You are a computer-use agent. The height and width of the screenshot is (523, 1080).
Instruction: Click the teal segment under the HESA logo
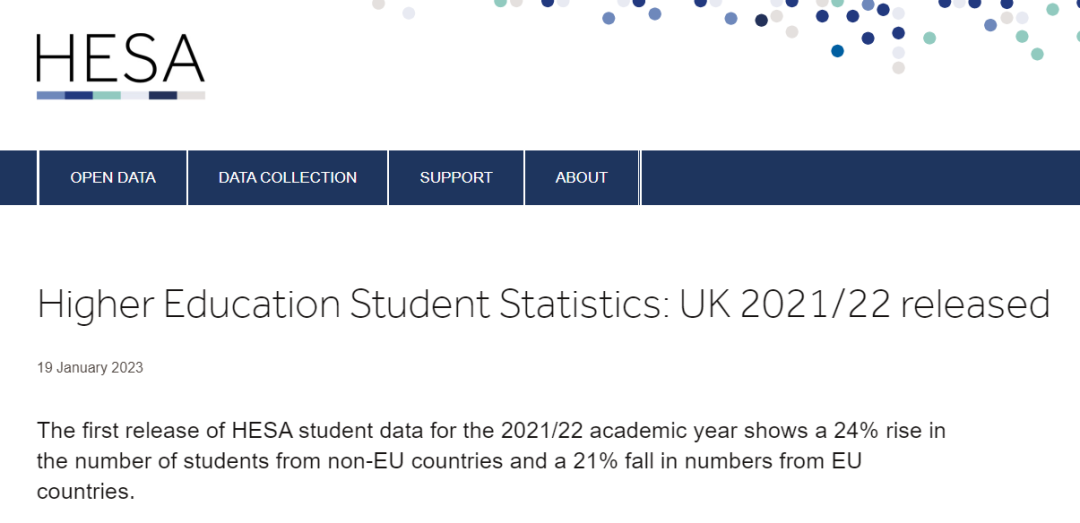point(107,95)
